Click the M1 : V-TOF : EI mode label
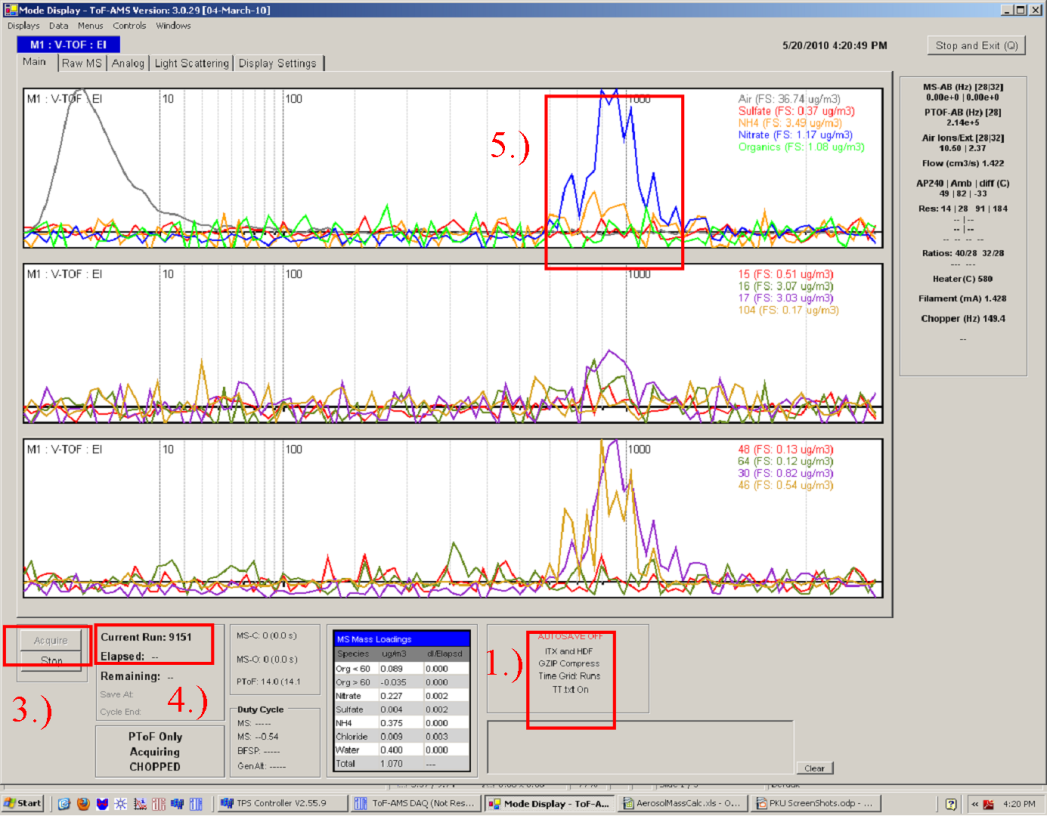Viewport: 1050px width, 816px height. tap(68, 45)
